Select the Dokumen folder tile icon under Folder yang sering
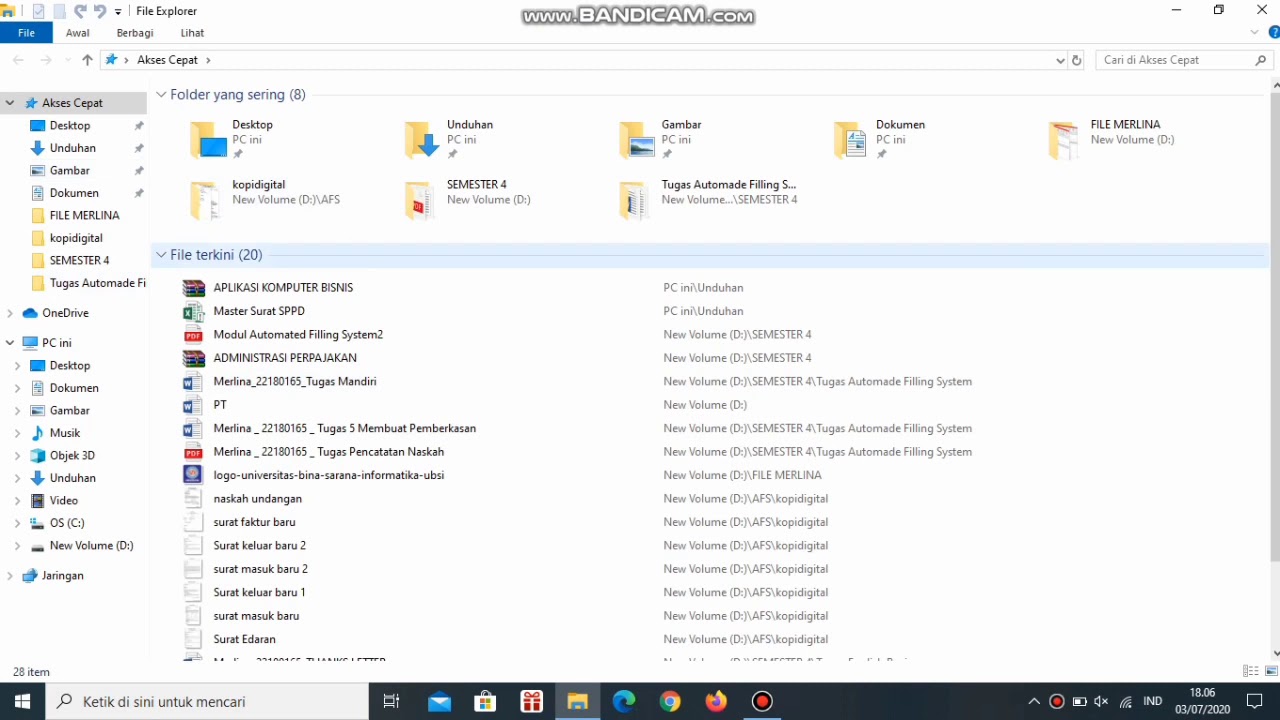1280x720 pixels. [851, 140]
